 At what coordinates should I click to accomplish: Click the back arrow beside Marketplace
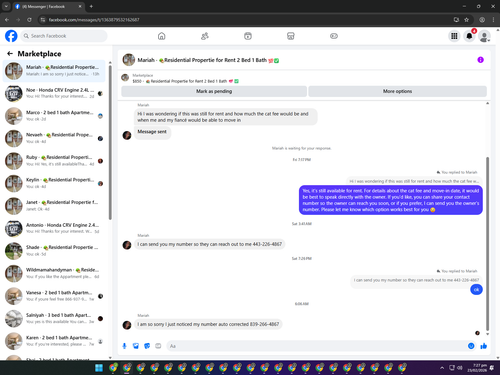coord(10,54)
